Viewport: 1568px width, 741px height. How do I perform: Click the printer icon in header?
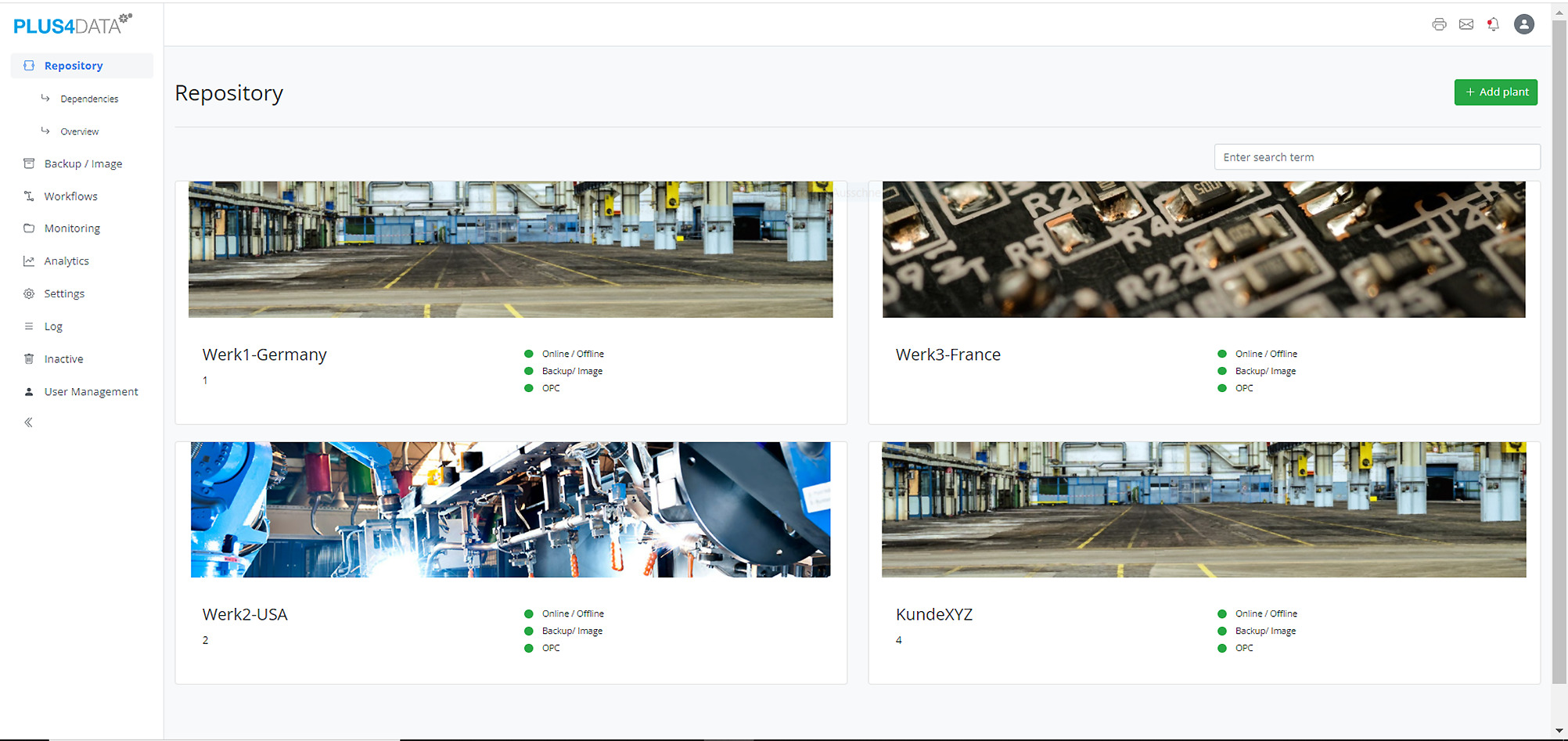pos(1439,24)
